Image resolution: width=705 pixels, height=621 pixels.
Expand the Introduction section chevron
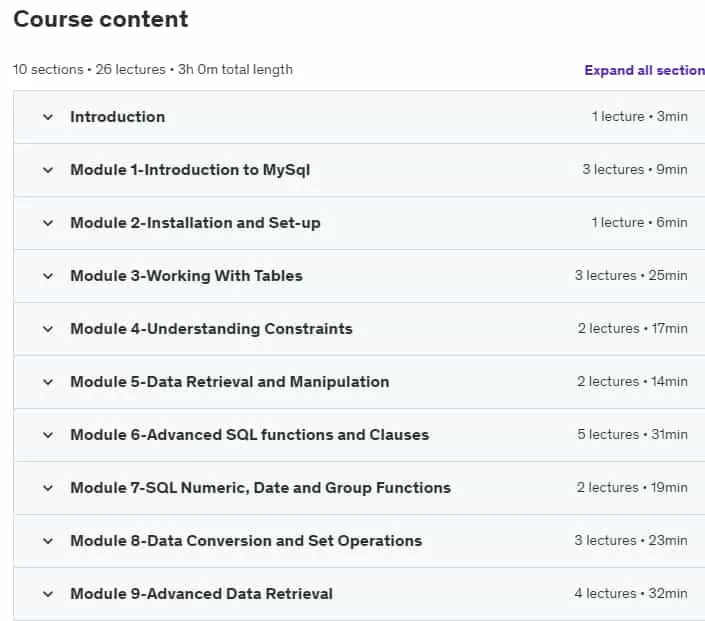[x=48, y=117]
